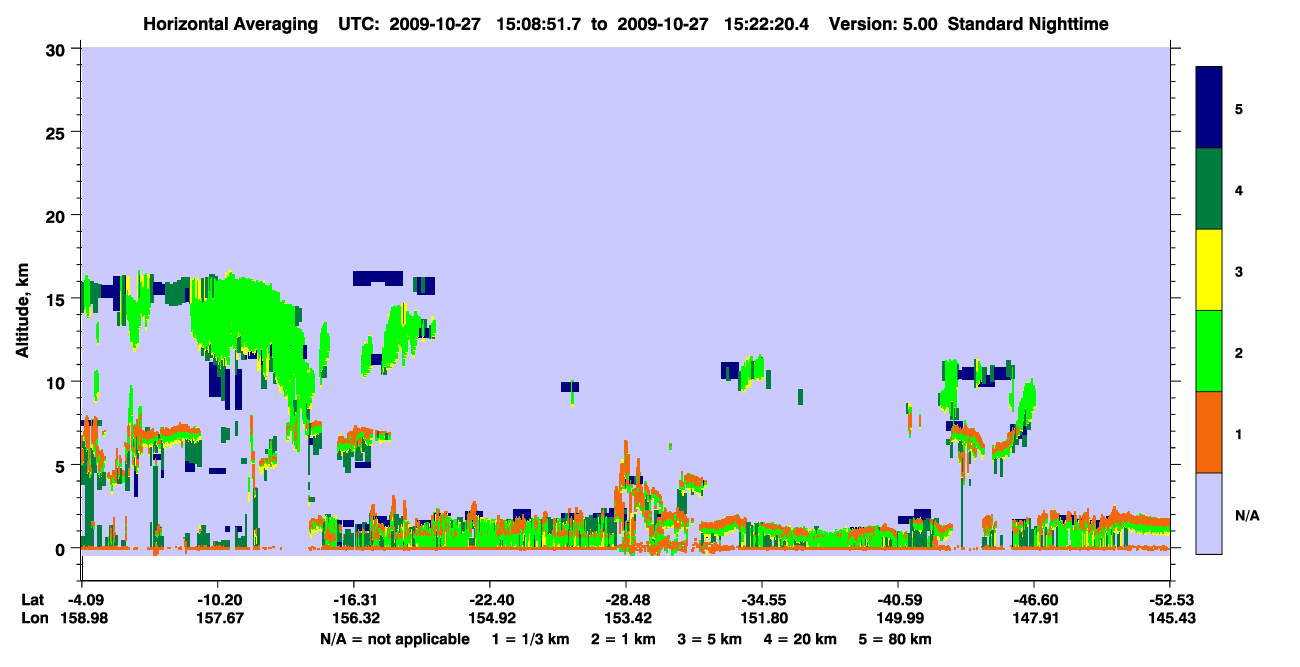Click latitude value -40.59
The height and width of the screenshot is (667, 1300).
coord(898,600)
